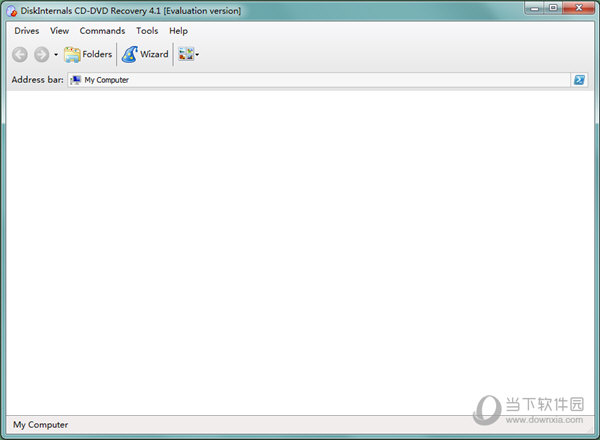The height and width of the screenshot is (440, 600).
Task: Open the View menu
Action: point(59,31)
